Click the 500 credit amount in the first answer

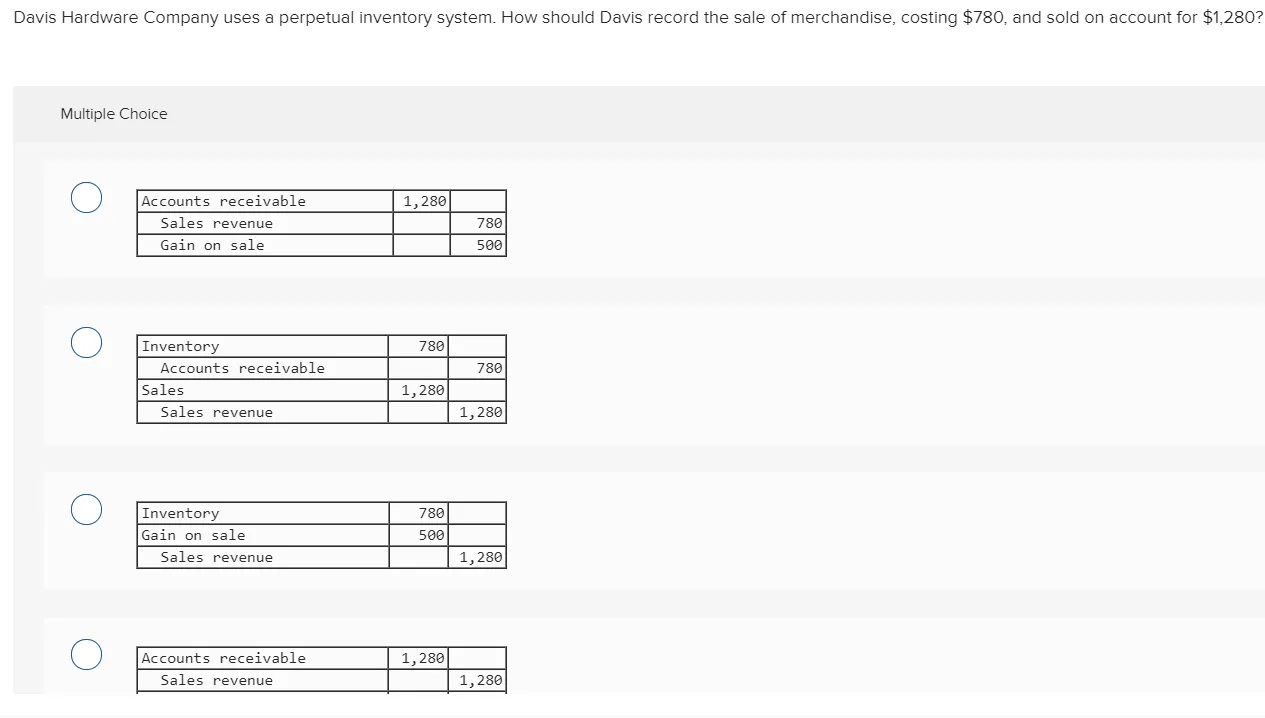[x=478, y=246]
